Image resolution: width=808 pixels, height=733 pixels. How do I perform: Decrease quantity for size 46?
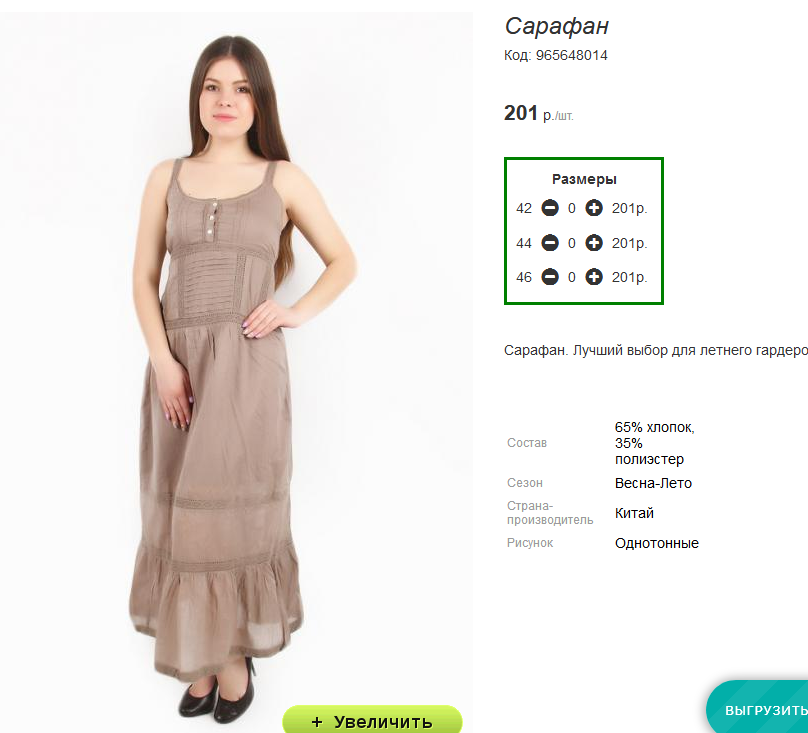[550, 277]
